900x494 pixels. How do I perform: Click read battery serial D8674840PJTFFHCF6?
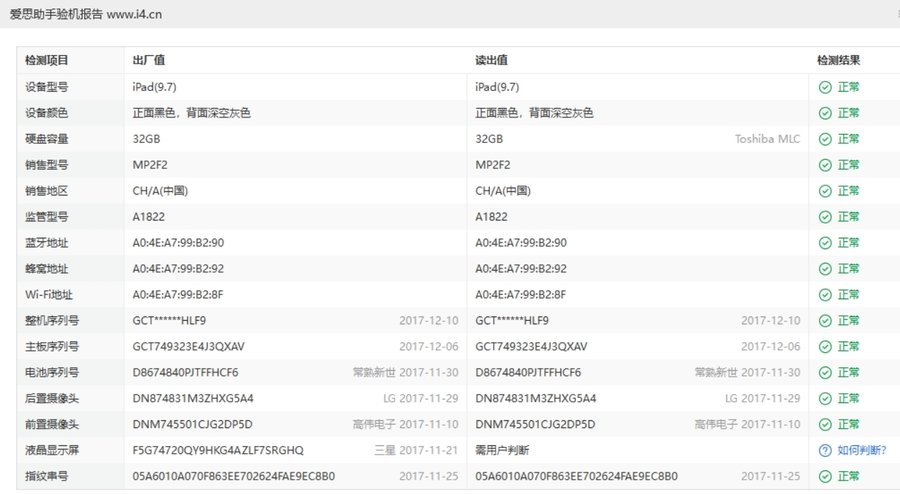pos(528,372)
